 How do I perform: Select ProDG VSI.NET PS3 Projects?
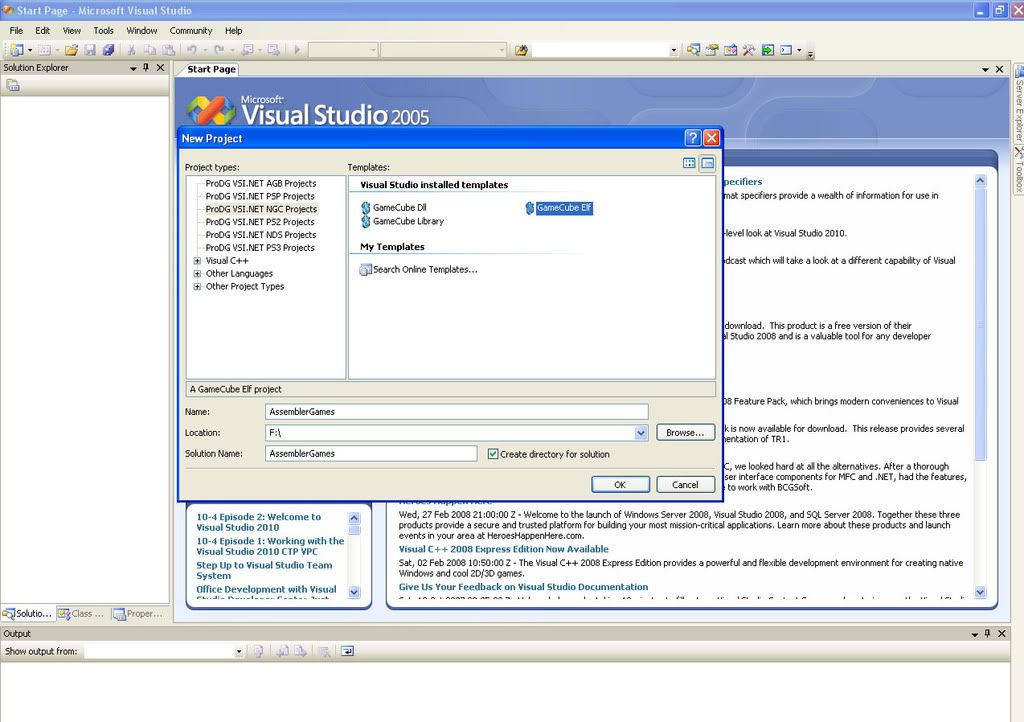point(260,248)
